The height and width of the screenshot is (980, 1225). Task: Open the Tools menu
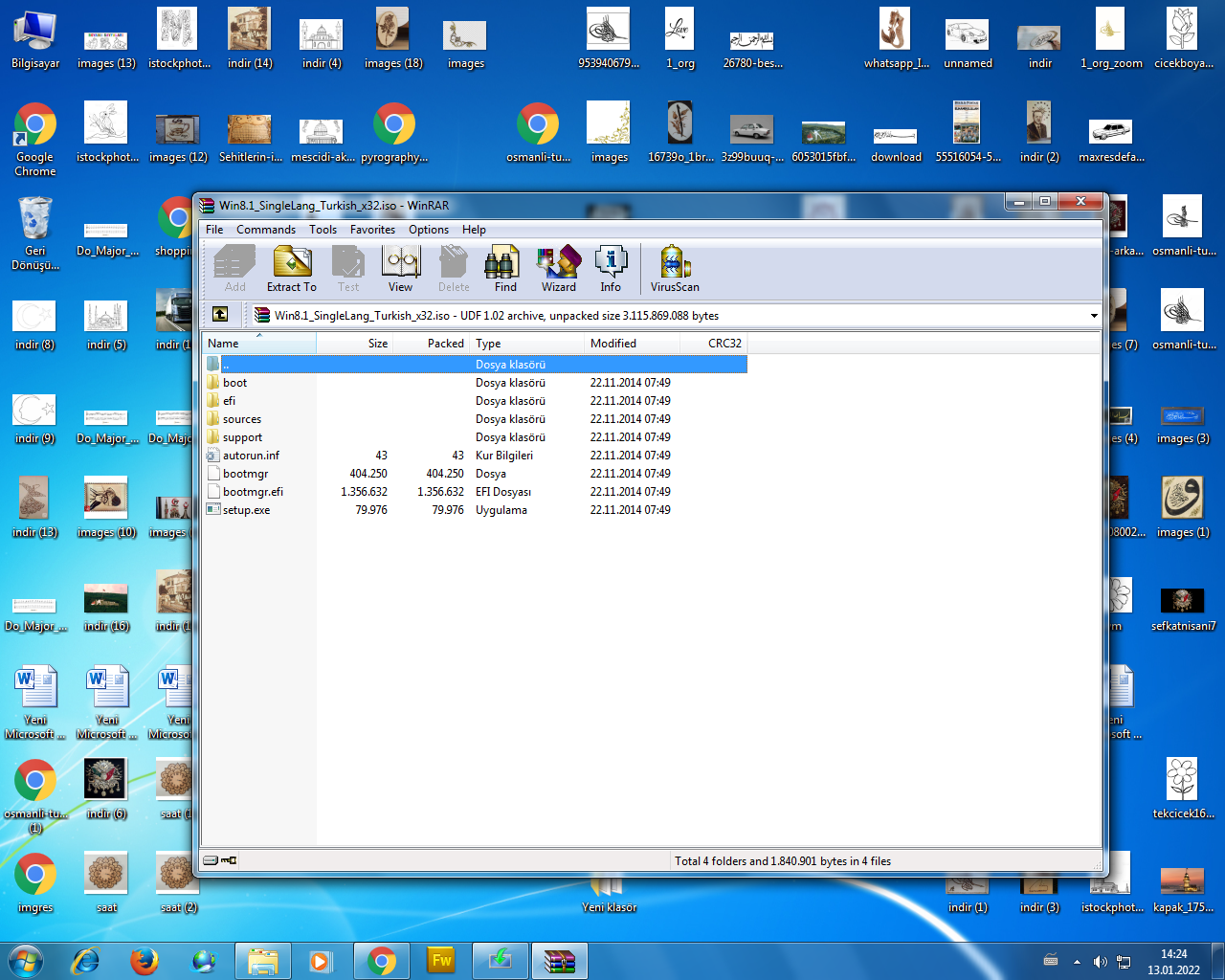point(323,230)
